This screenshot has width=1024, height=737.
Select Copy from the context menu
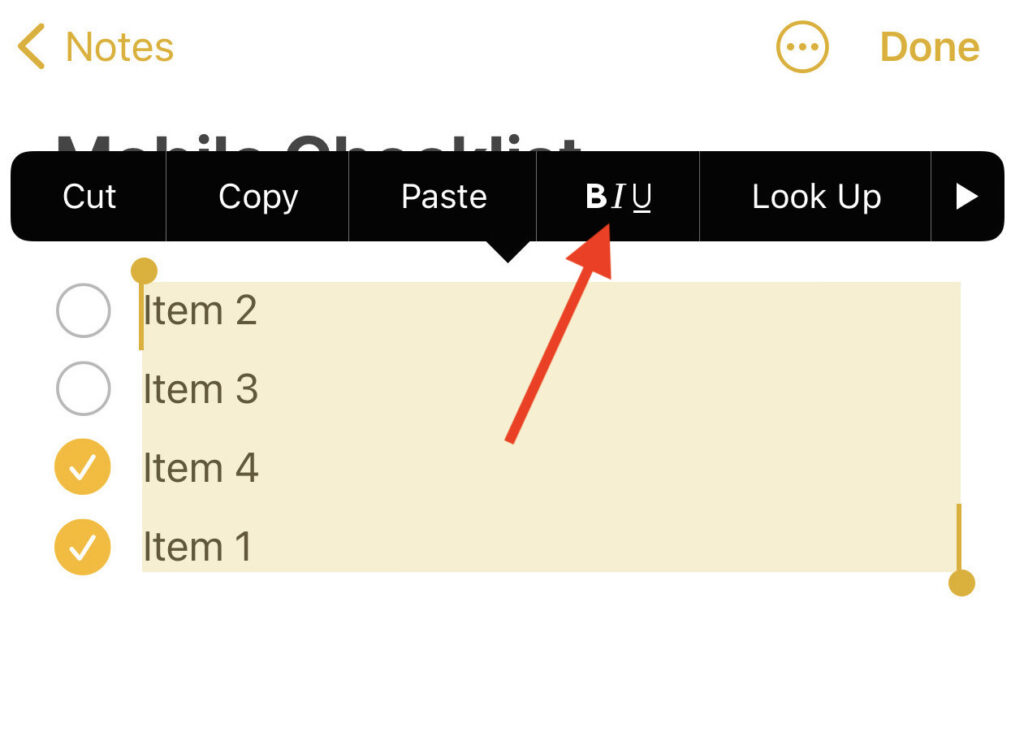pyautogui.click(x=257, y=196)
